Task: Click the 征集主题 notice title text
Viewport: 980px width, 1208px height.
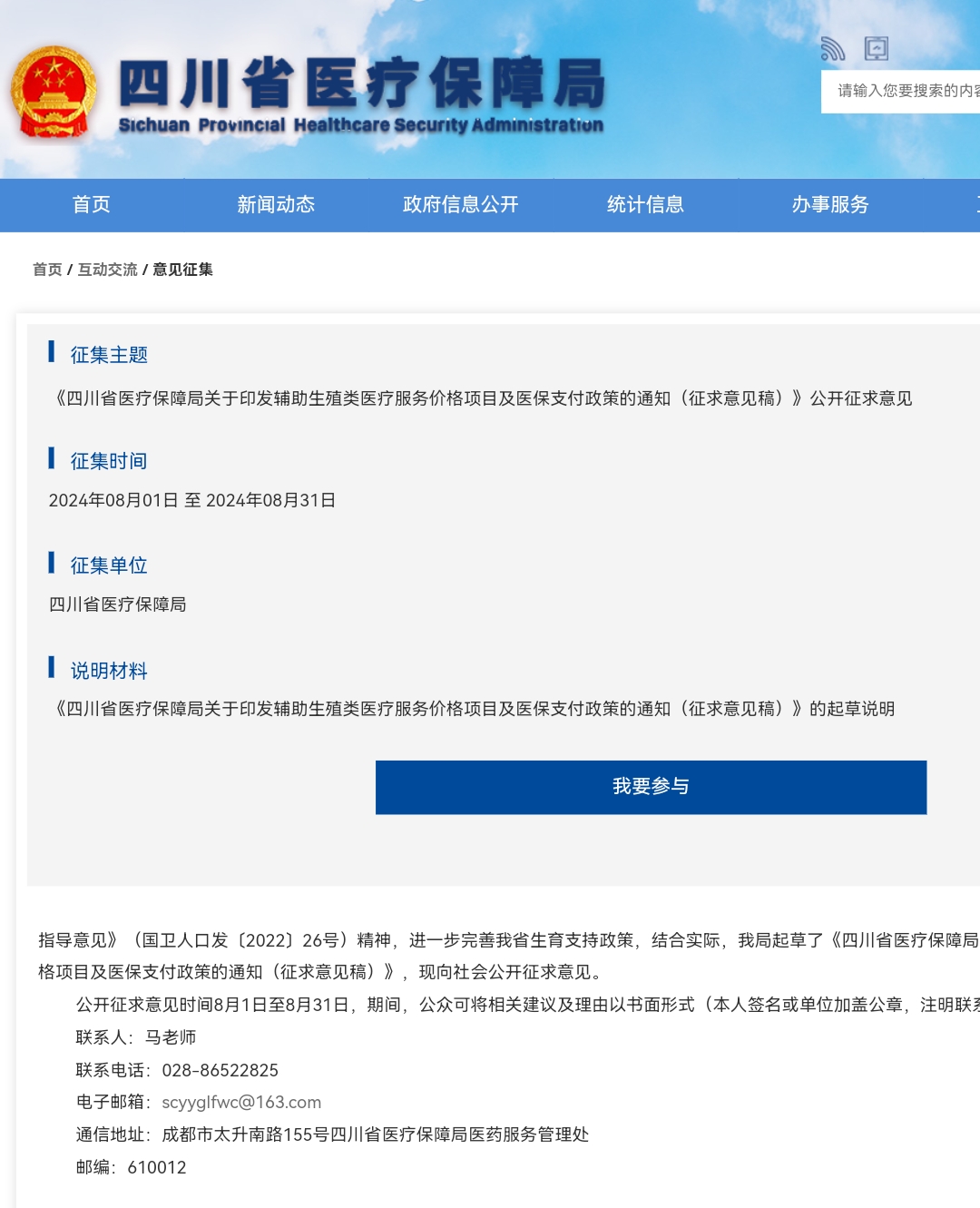Action: pos(483,398)
